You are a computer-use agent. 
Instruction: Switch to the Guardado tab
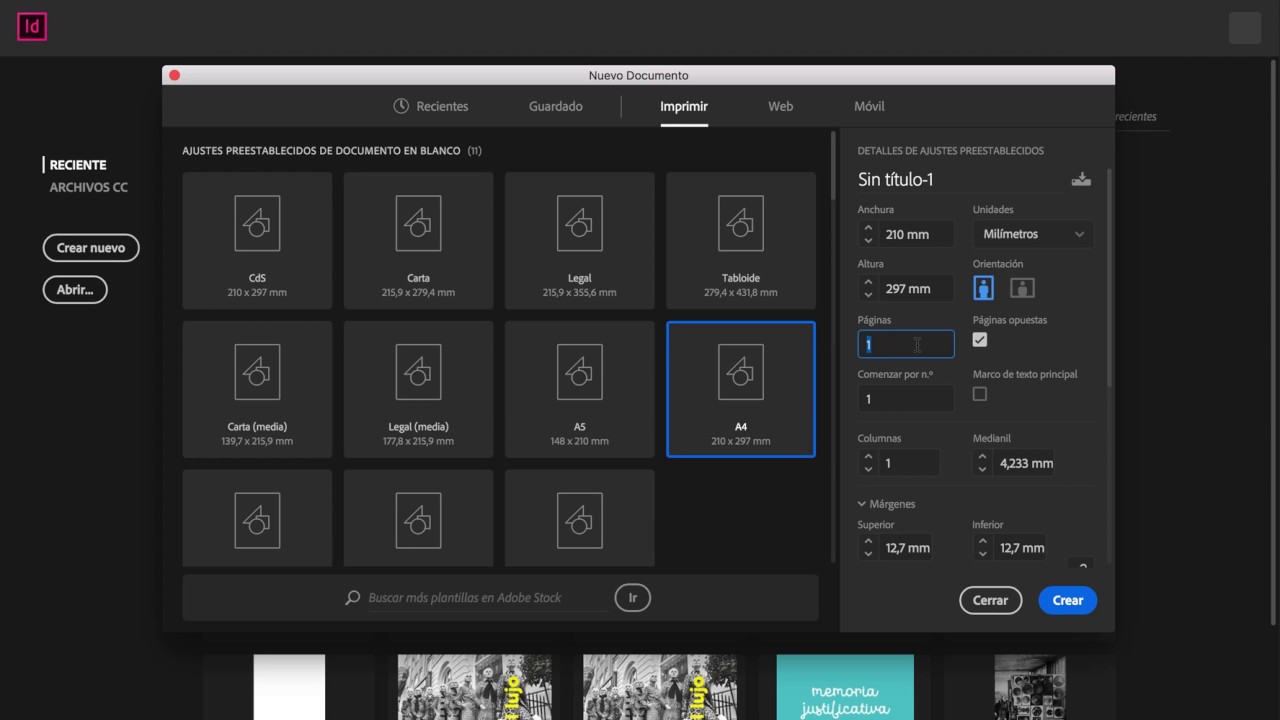tap(556, 106)
